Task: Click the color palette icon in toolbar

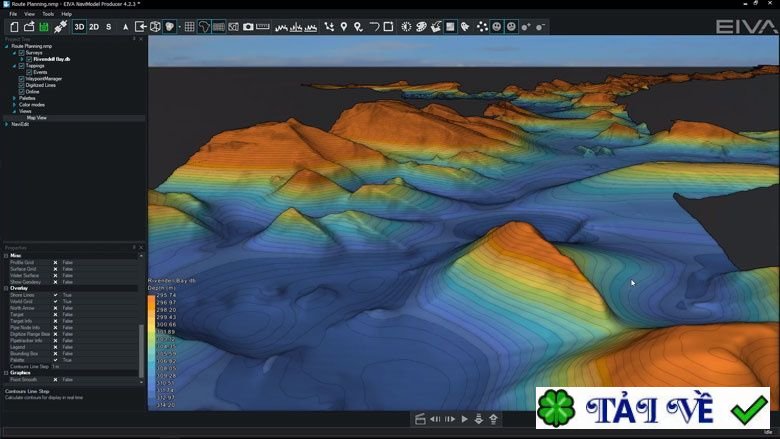Action: (x=419, y=27)
